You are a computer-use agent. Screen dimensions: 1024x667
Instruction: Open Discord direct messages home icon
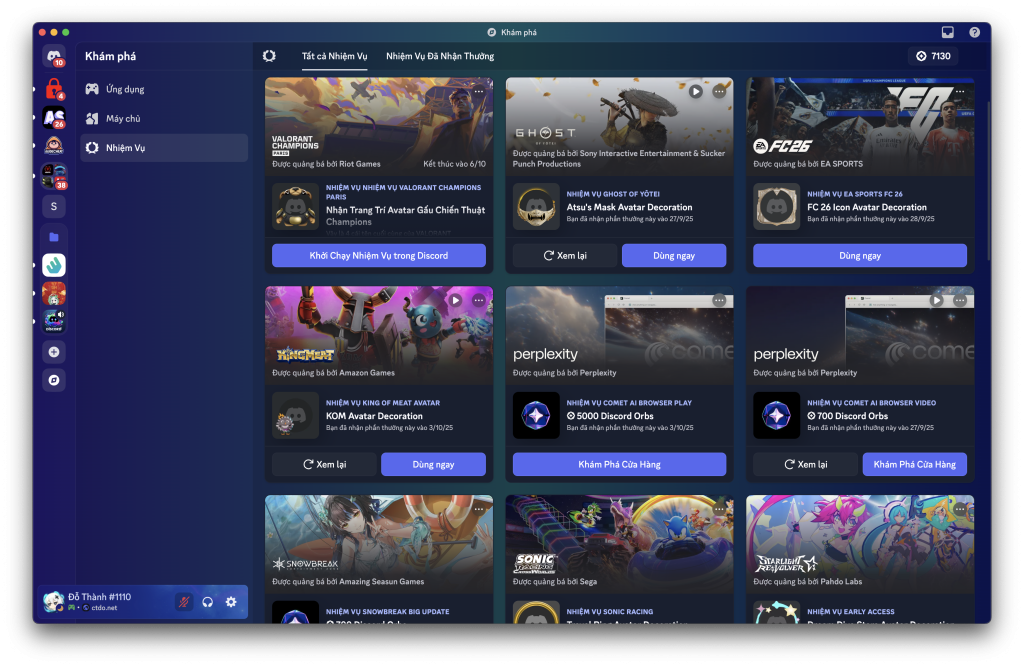point(54,57)
